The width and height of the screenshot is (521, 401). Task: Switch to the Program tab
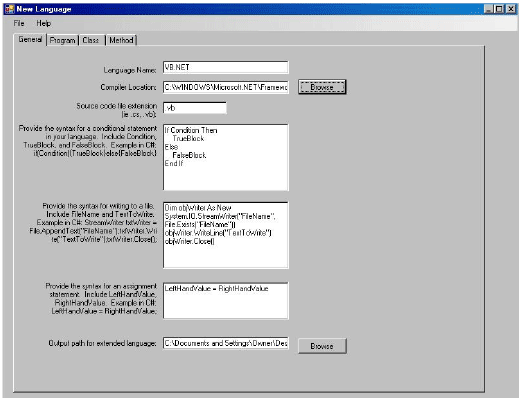(x=62, y=40)
